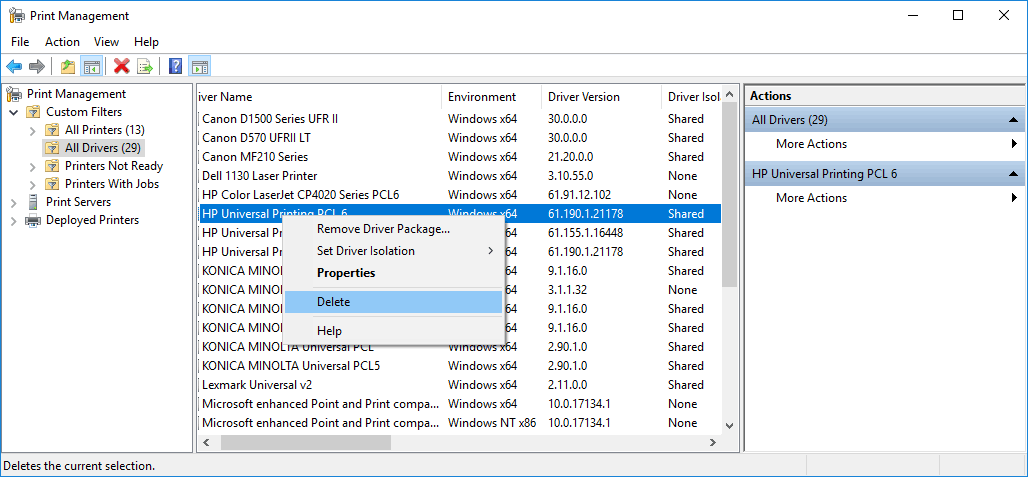
Task: Select Printers Not Ready in the tree
Action: click(x=114, y=166)
